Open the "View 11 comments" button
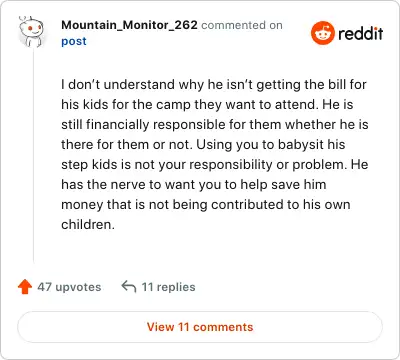The image size is (400, 360). click(200, 327)
